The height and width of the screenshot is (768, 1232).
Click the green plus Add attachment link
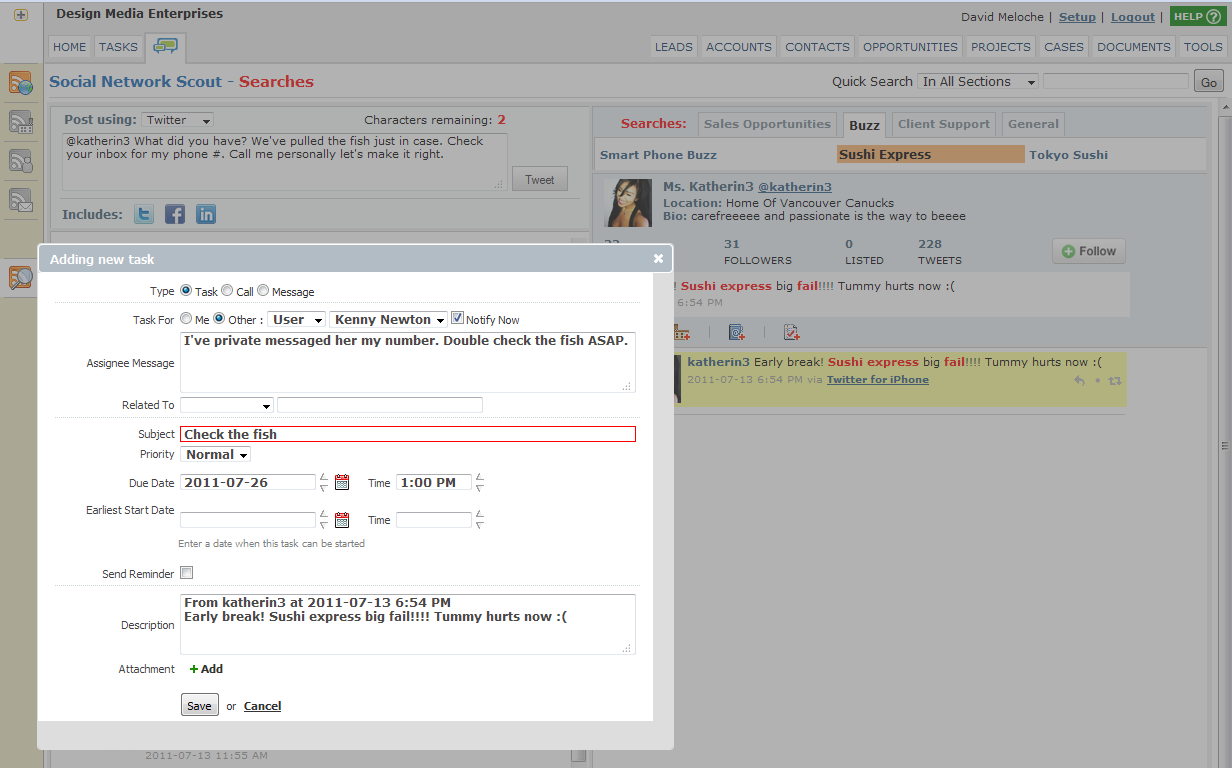206,669
